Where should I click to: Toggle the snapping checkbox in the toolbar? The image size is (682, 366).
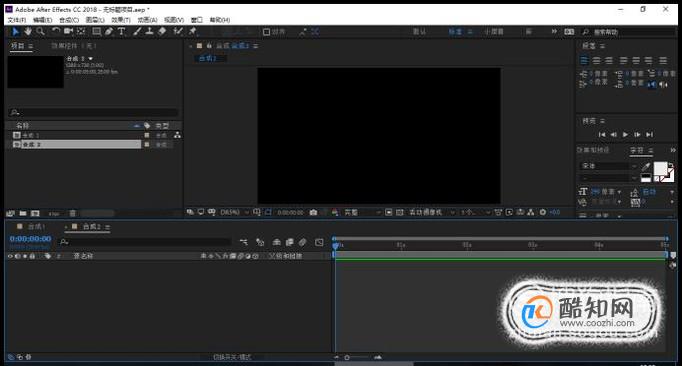coord(267,32)
